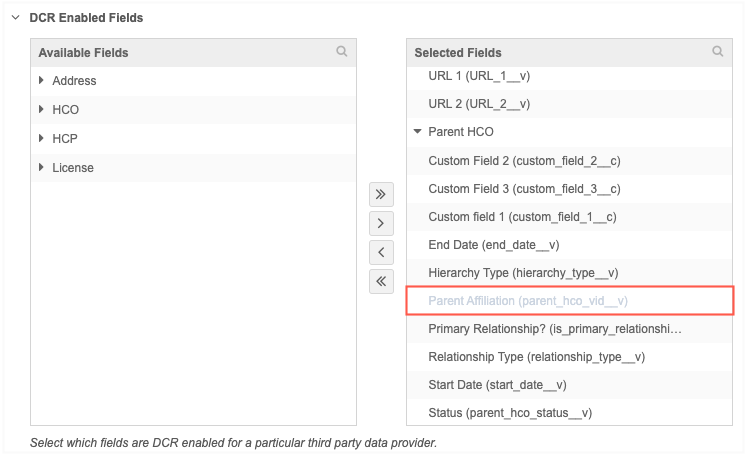Collapse the DCR Enabled Fields section

click(15, 18)
